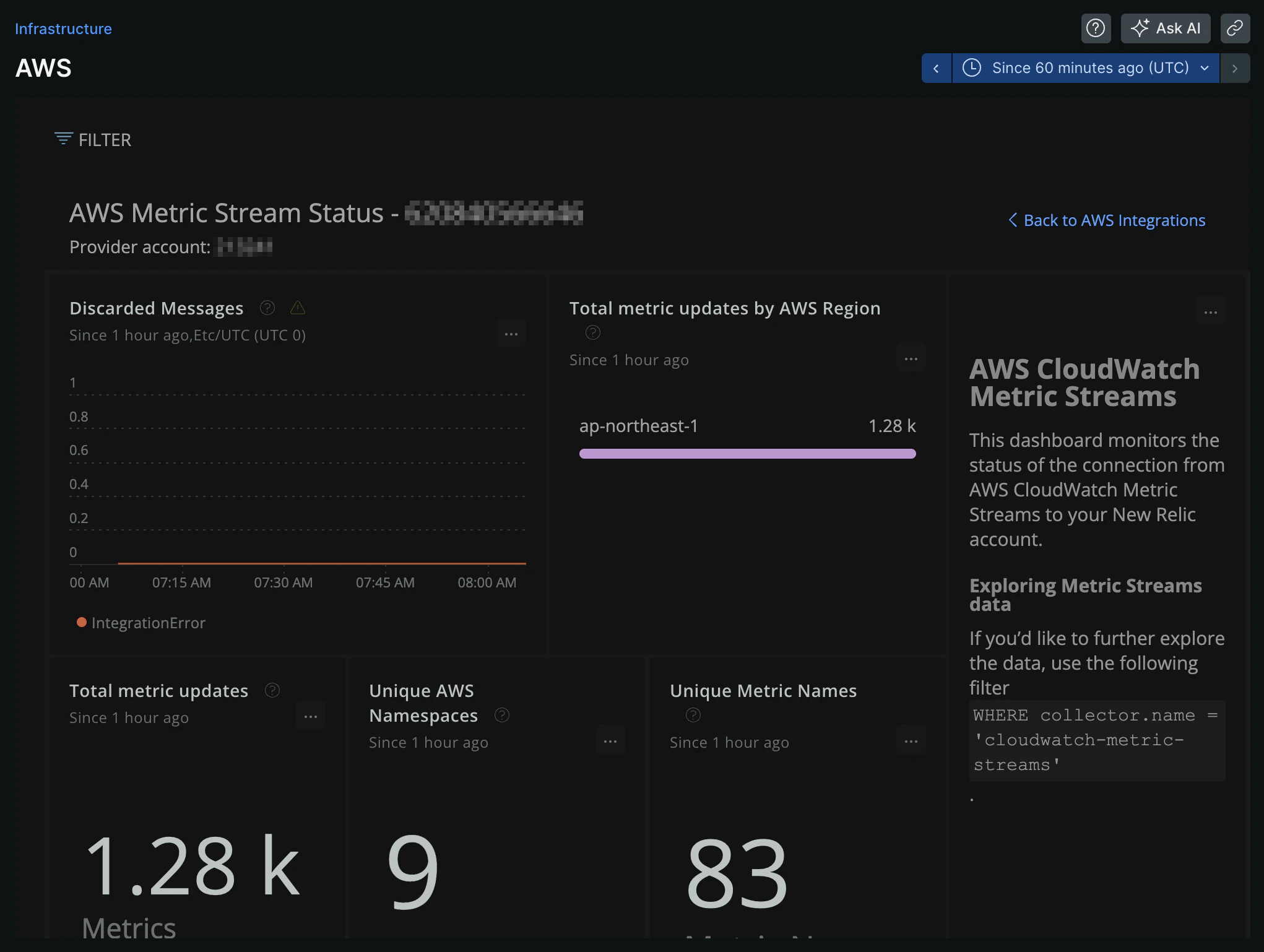Click the 07:30 AM axis label
The width and height of the screenshot is (1264, 952).
pos(284,582)
